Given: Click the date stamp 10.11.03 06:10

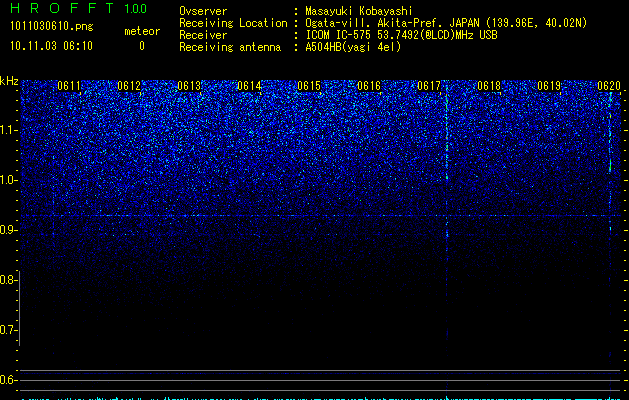Looking at the screenshot, I should click(51, 46).
